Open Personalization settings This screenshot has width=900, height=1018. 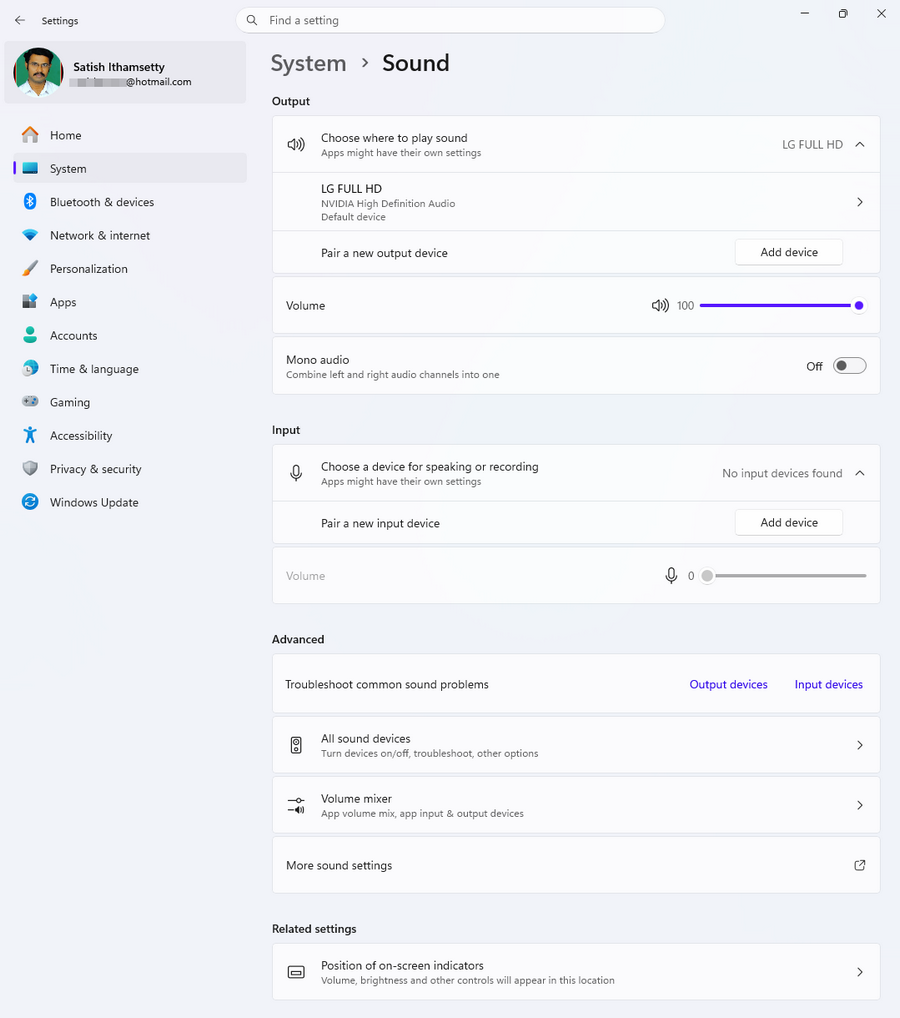[x=130, y=268]
